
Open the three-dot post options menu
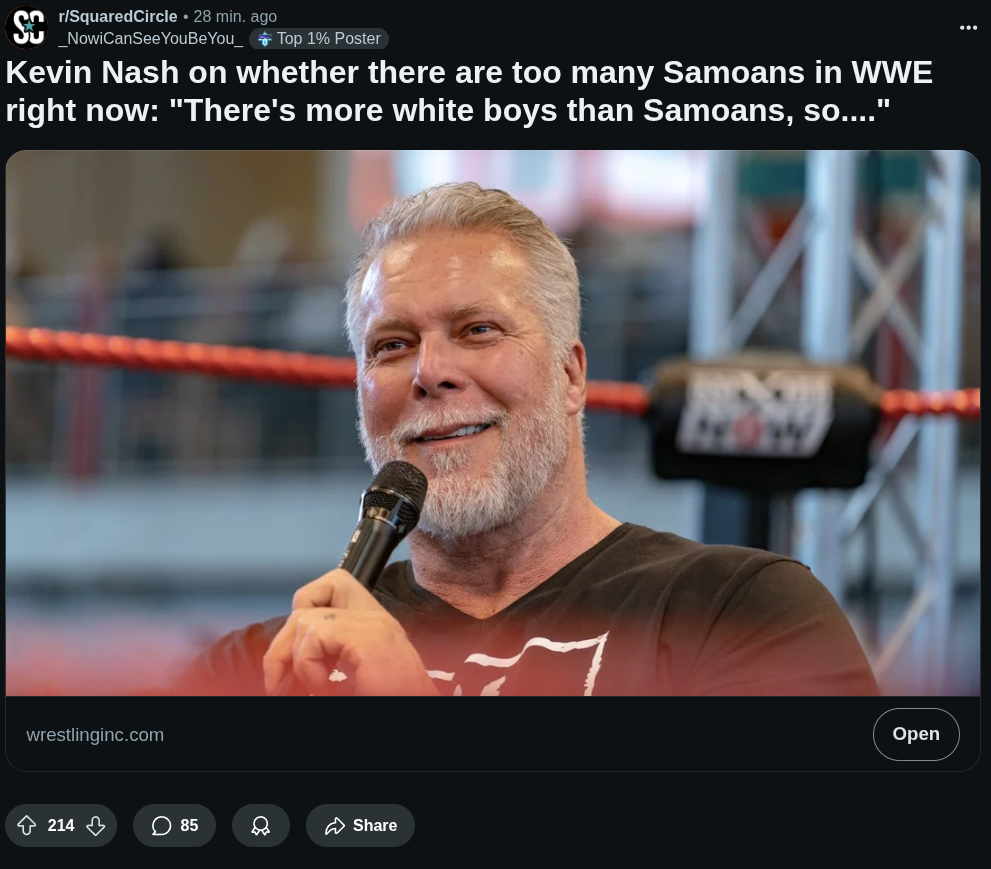click(968, 27)
